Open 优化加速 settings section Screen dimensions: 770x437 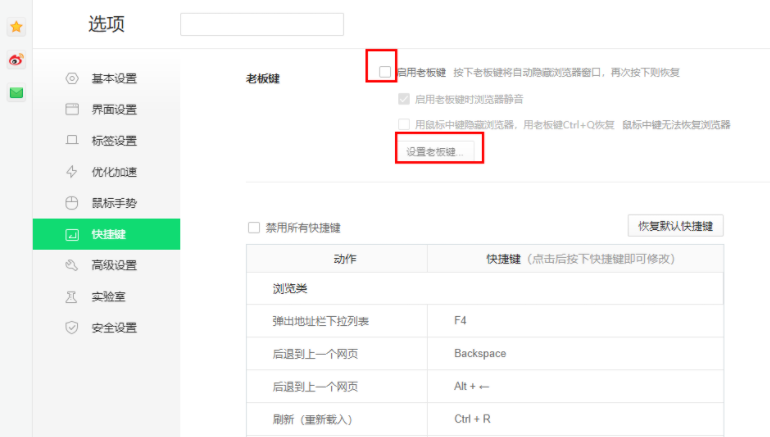(107, 171)
